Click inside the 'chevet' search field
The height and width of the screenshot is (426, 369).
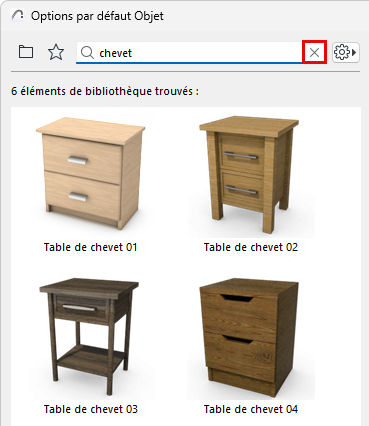(x=200, y=53)
